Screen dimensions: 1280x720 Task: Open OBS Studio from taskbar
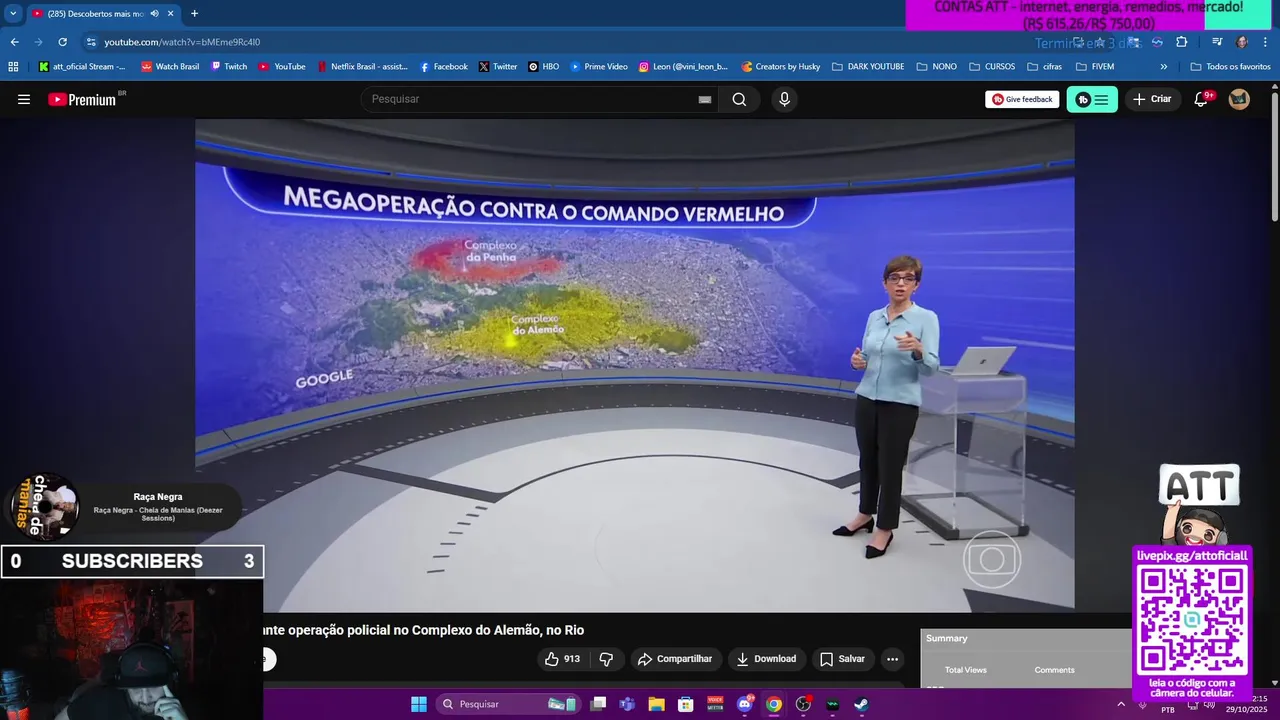pos(803,704)
